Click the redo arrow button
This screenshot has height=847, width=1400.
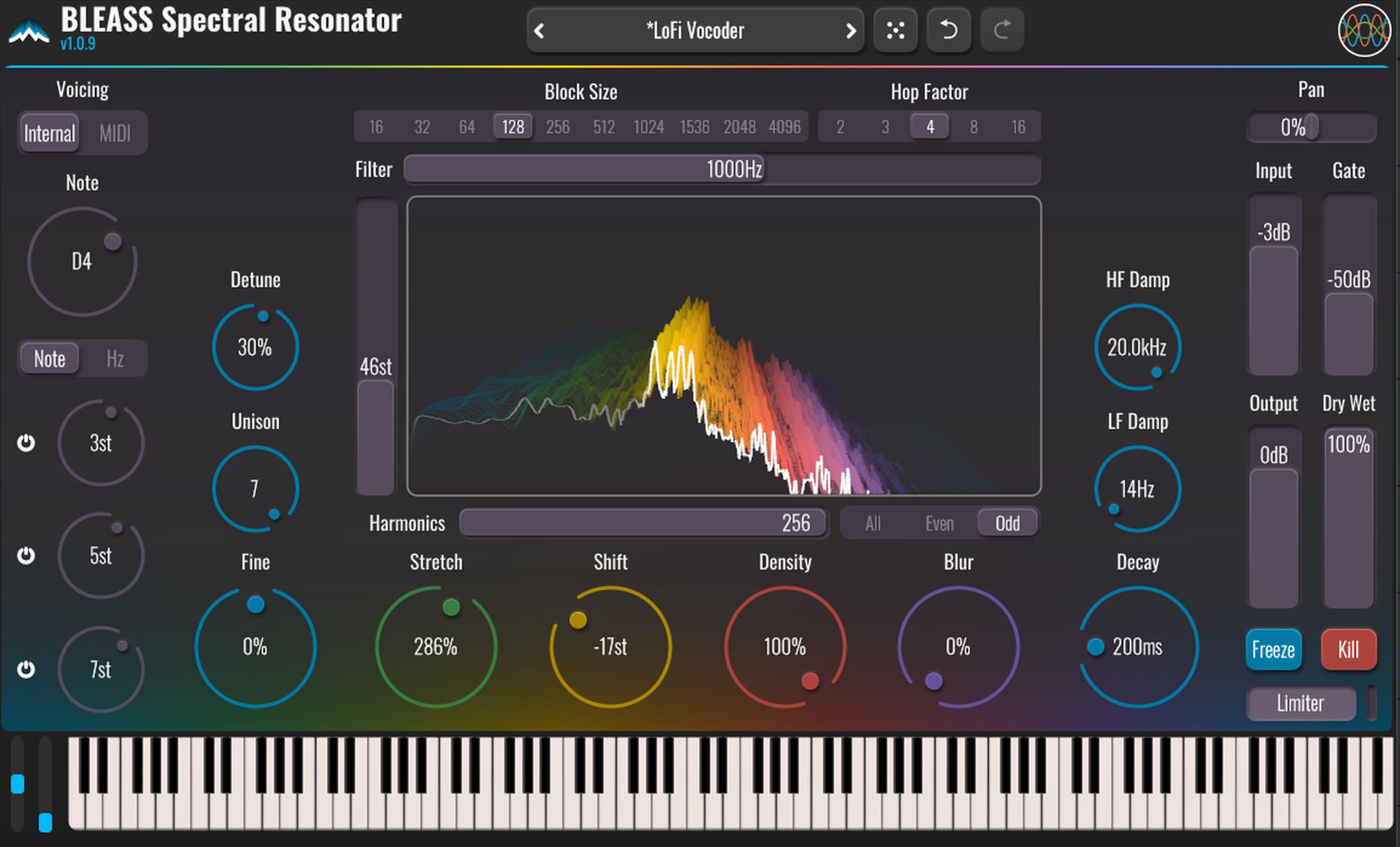pos(1002,30)
